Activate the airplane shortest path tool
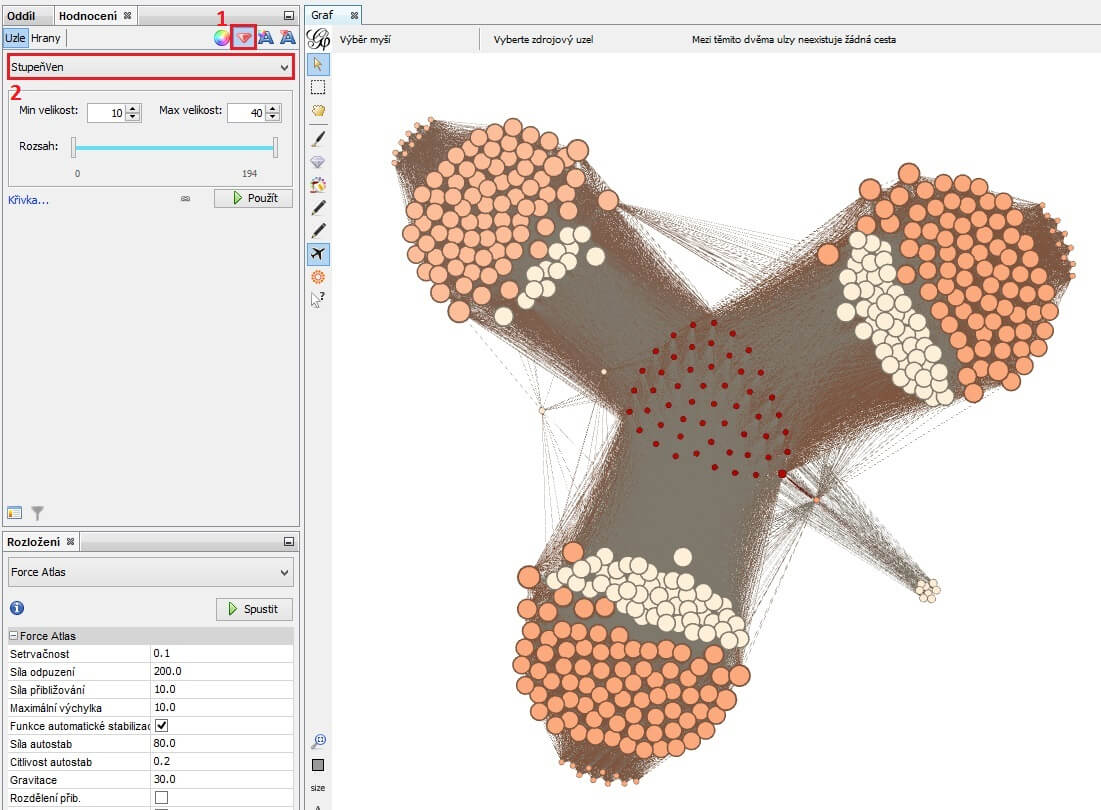Viewport: 1101px width, 810px height. 318,253
